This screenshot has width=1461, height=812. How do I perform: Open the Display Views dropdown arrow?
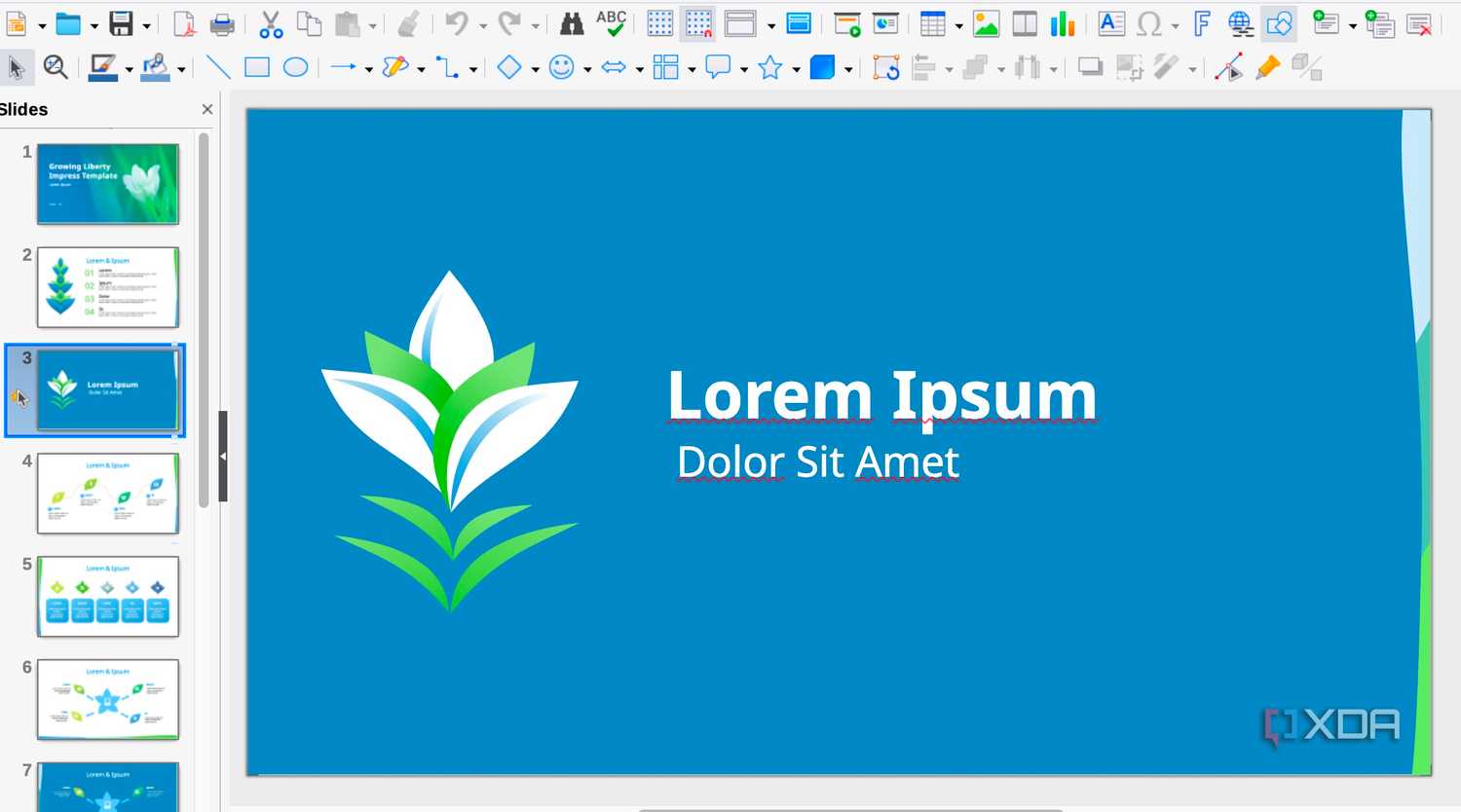pyautogui.click(x=770, y=25)
